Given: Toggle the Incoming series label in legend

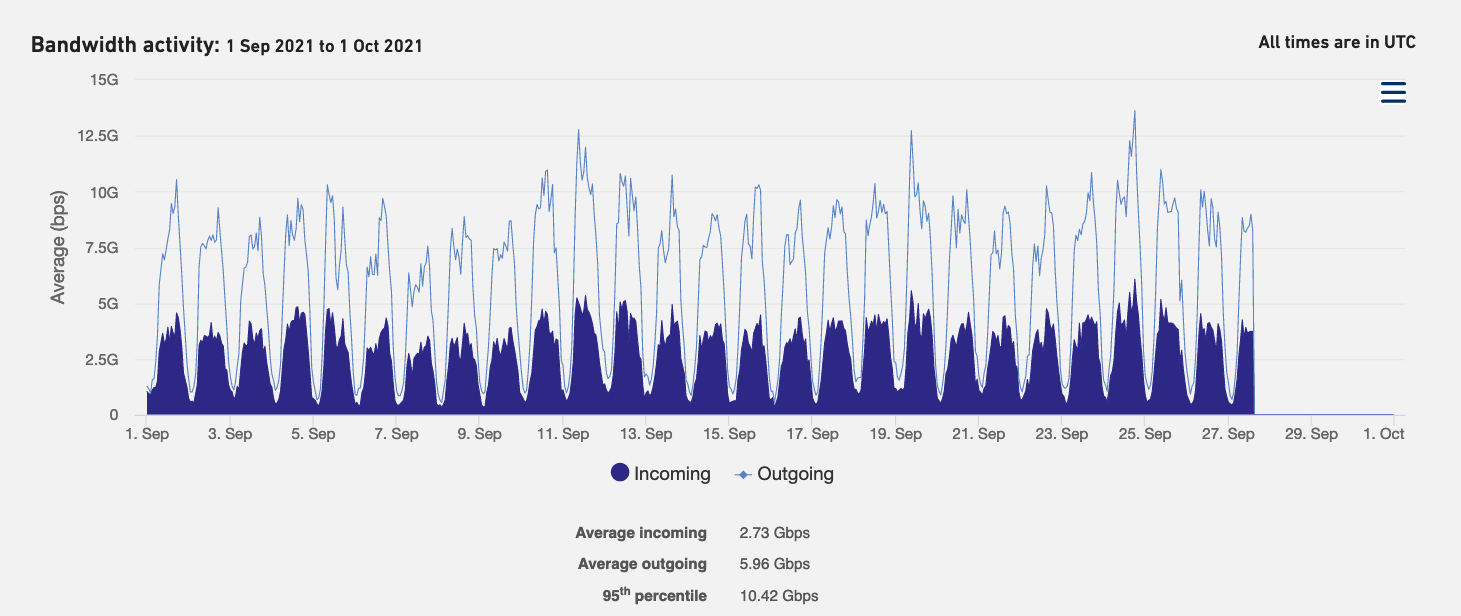Looking at the screenshot, I should tap(672, 474).
